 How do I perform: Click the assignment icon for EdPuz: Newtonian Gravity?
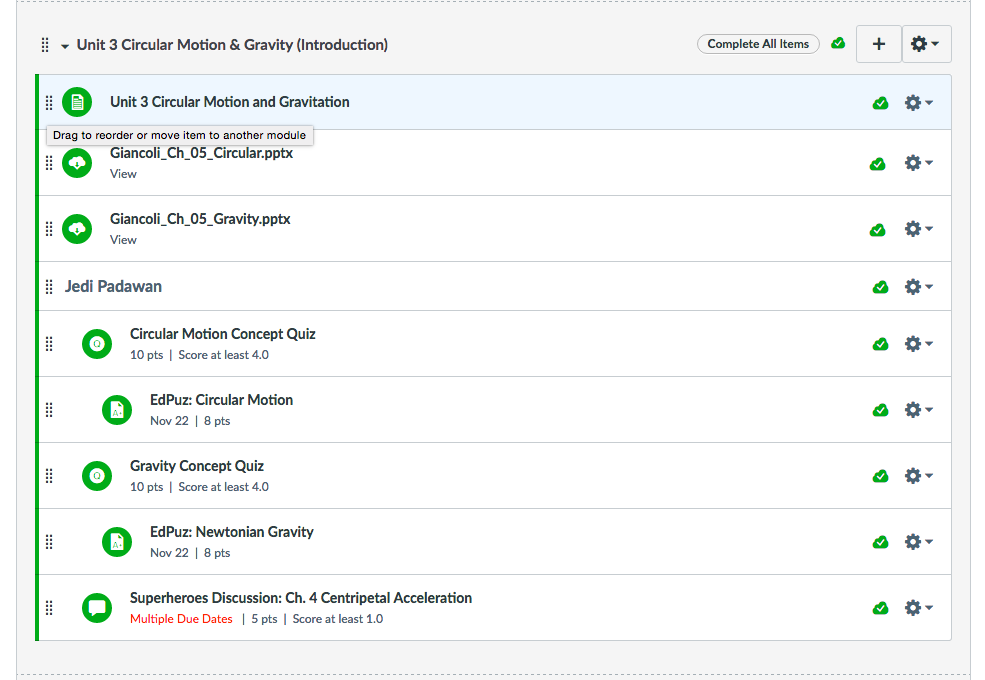[x=117, y=542]
